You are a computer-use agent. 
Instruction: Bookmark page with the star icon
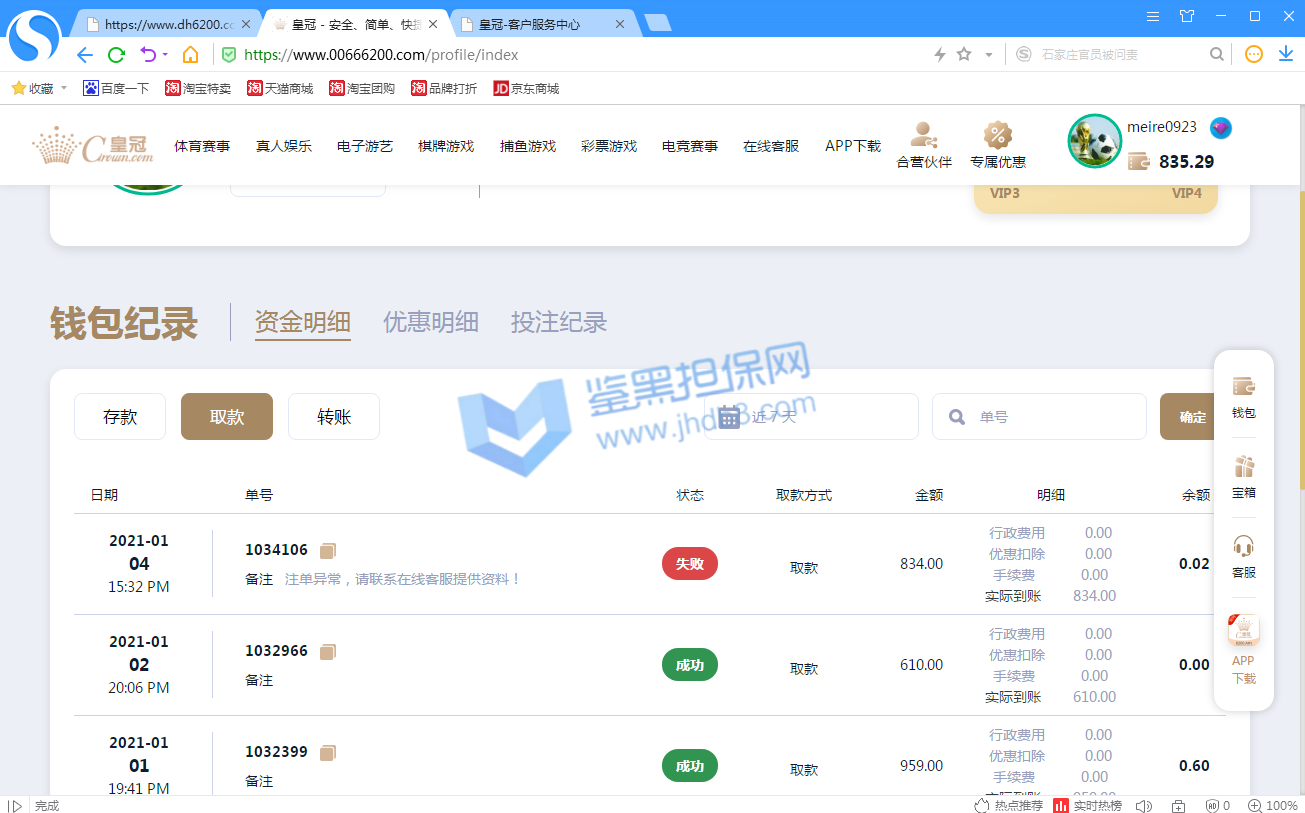(964, 55)
